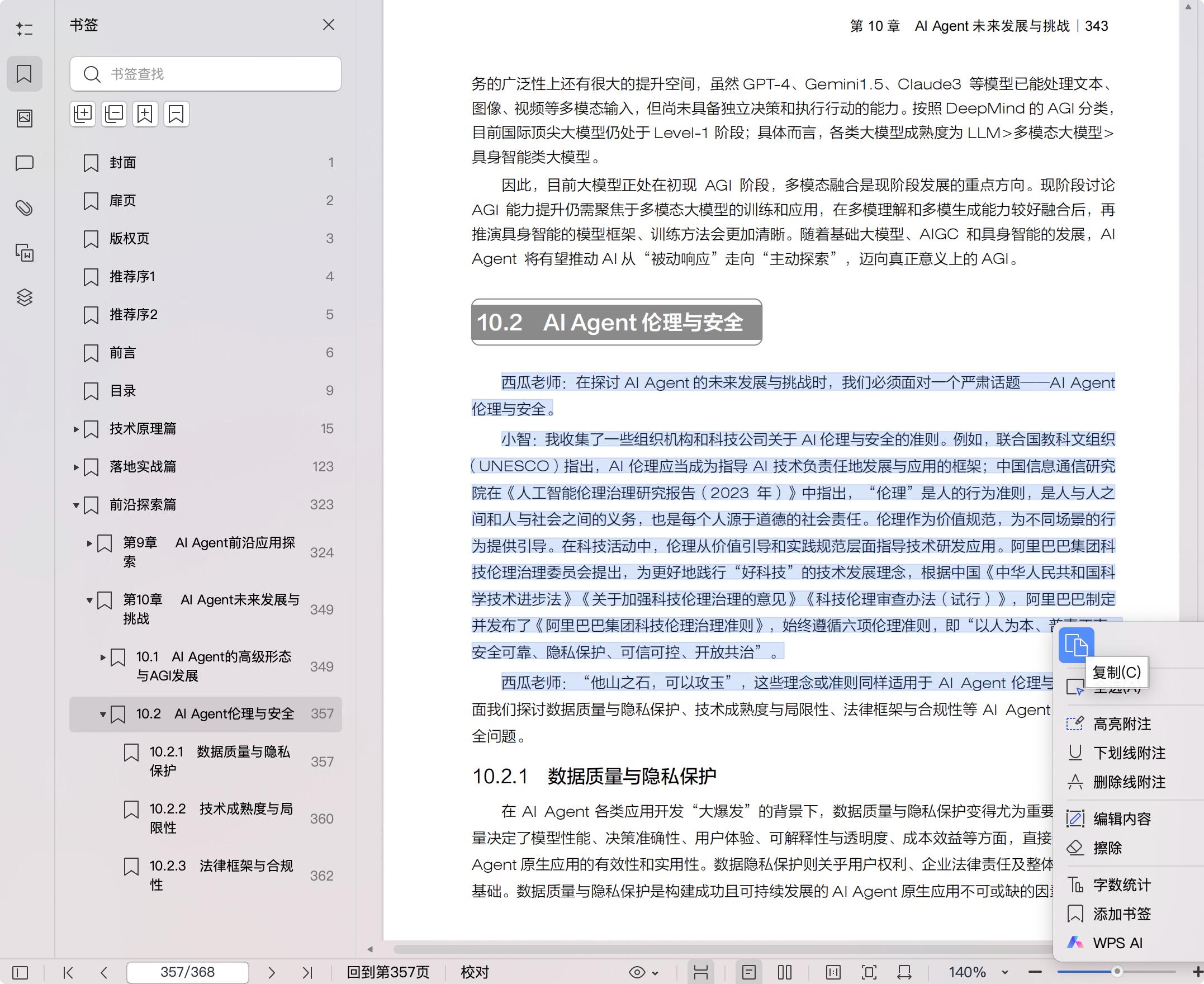Collapse 10.2 AI Agent伦理与安全 bookmark
Screen dimensions: 1204x984
tap(102, 714)
